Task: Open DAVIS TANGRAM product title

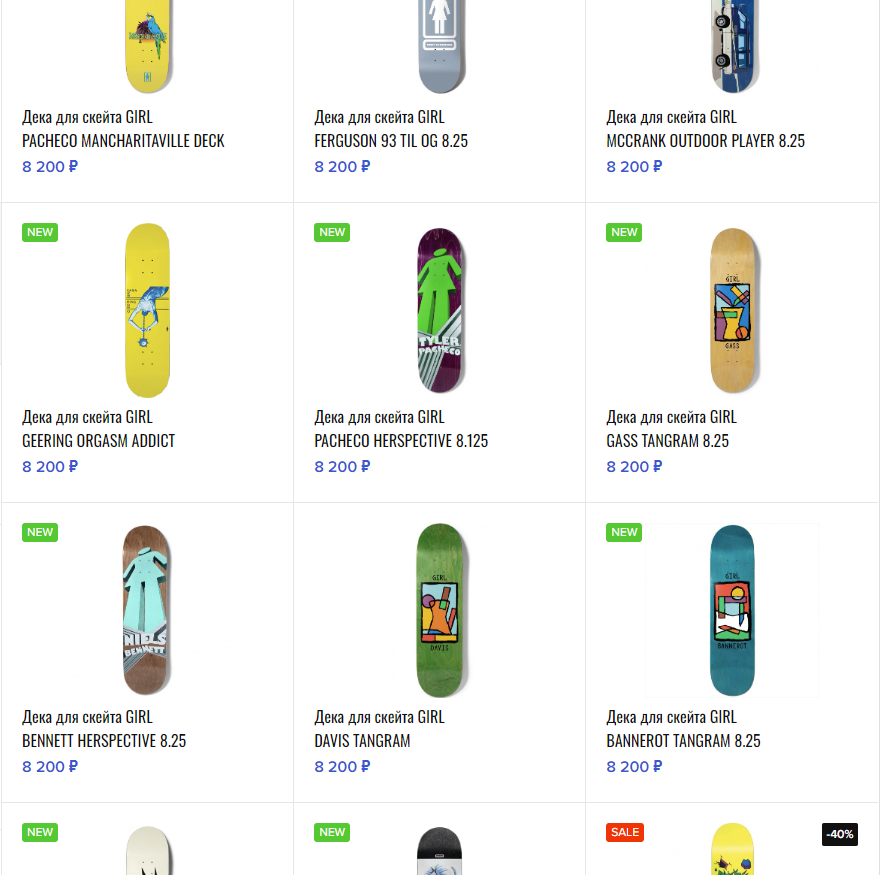Action: (362, 741)
